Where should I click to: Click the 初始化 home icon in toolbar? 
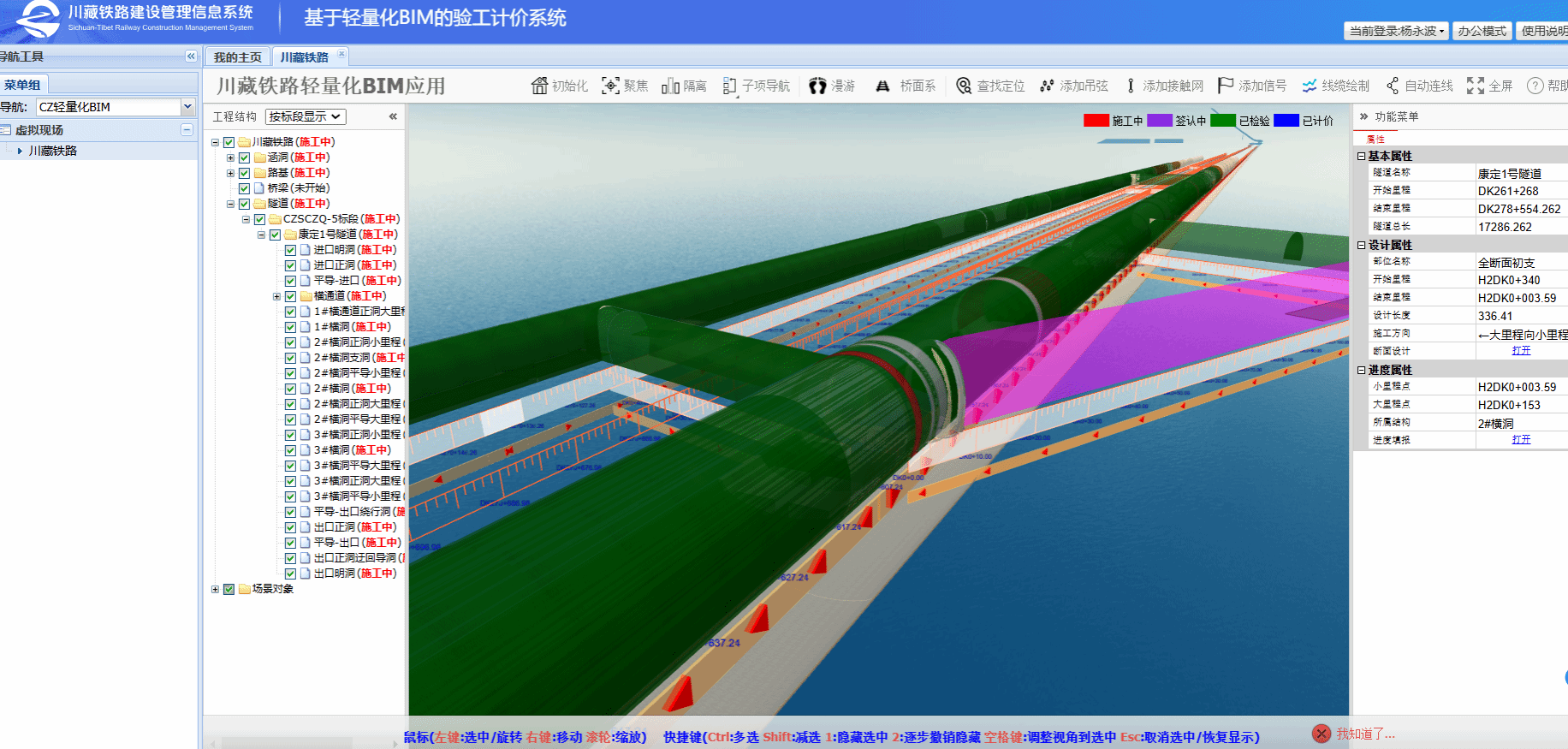coord(539,86)
